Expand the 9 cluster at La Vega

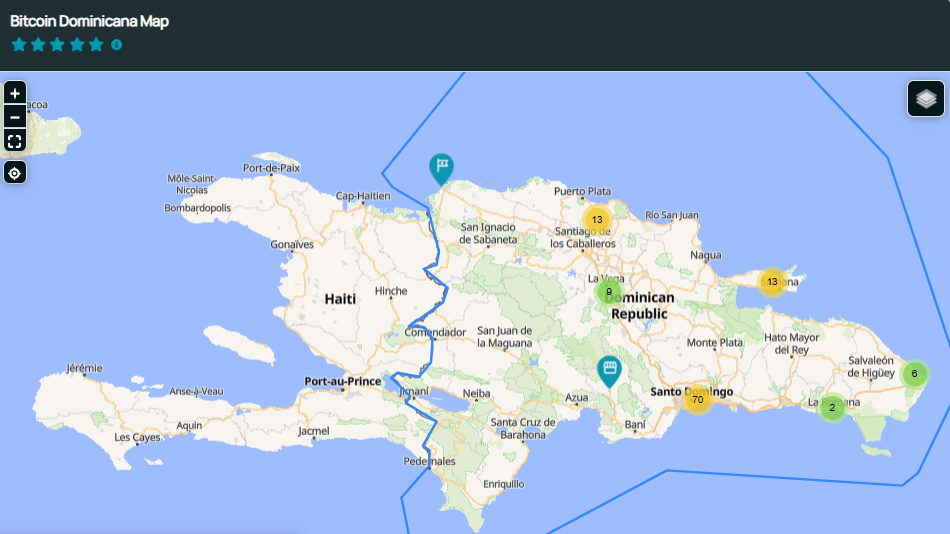(x=608, y=292)
